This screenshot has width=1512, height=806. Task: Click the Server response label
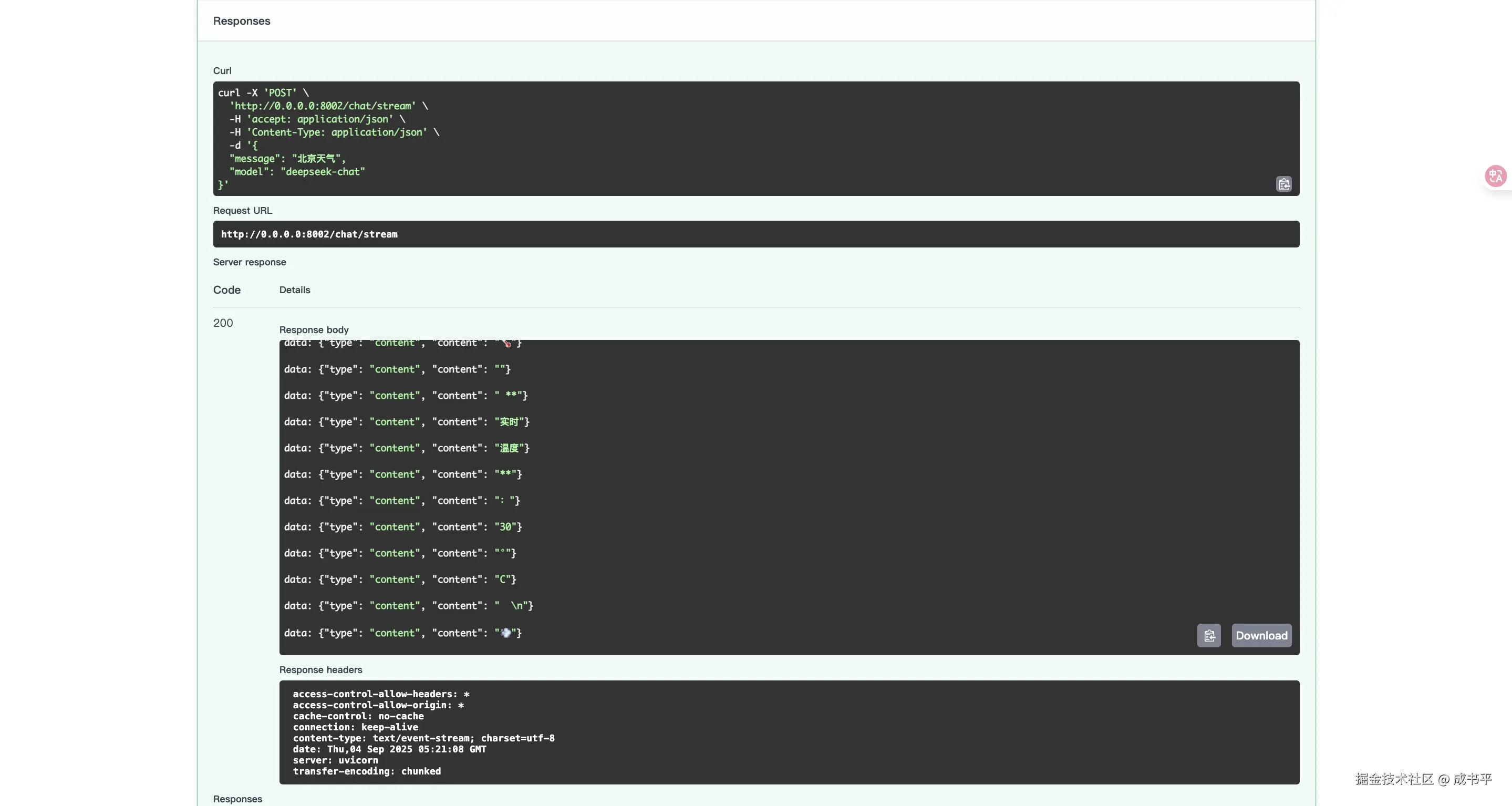pyautogui.click(x=250, y=262)
